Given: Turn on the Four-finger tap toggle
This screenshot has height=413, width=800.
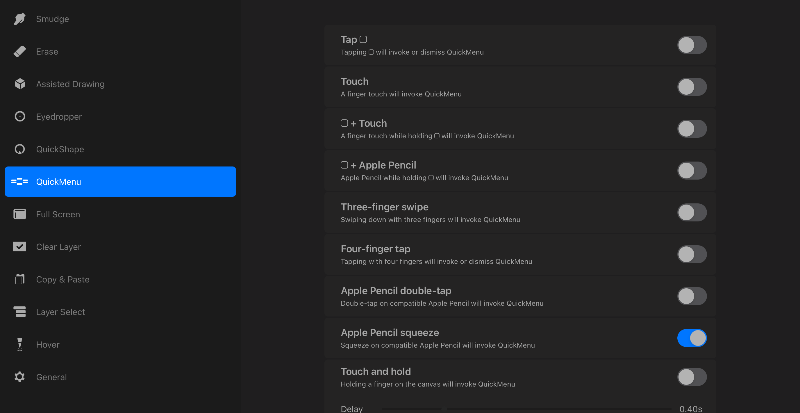Looking at the screenshot, I should (691, 254).
